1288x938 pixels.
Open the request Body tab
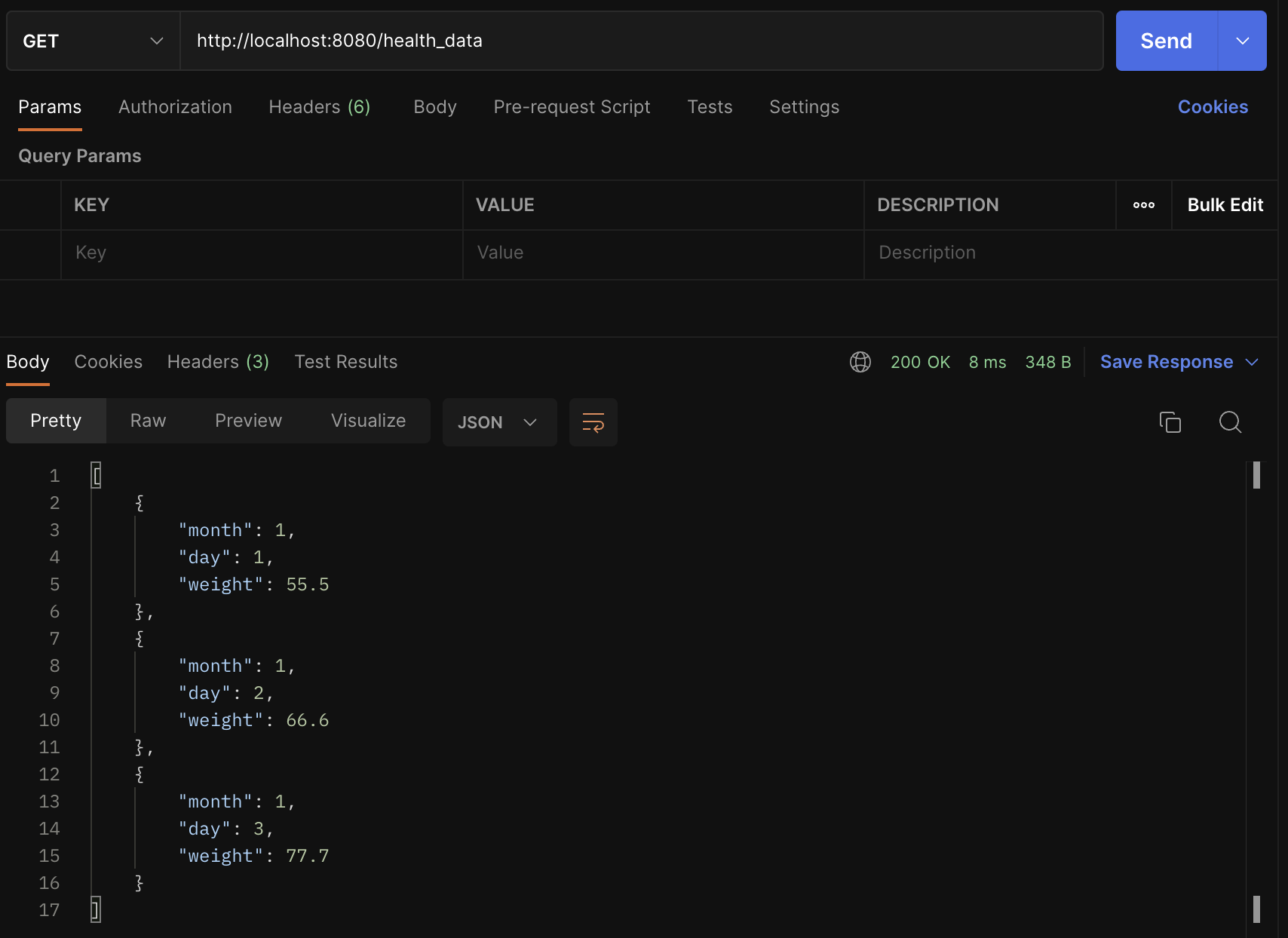[435, 107]
